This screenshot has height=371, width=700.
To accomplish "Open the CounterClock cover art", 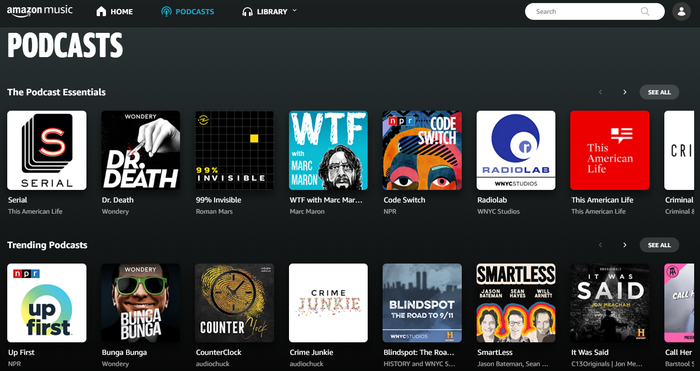I will click(234, 303).
